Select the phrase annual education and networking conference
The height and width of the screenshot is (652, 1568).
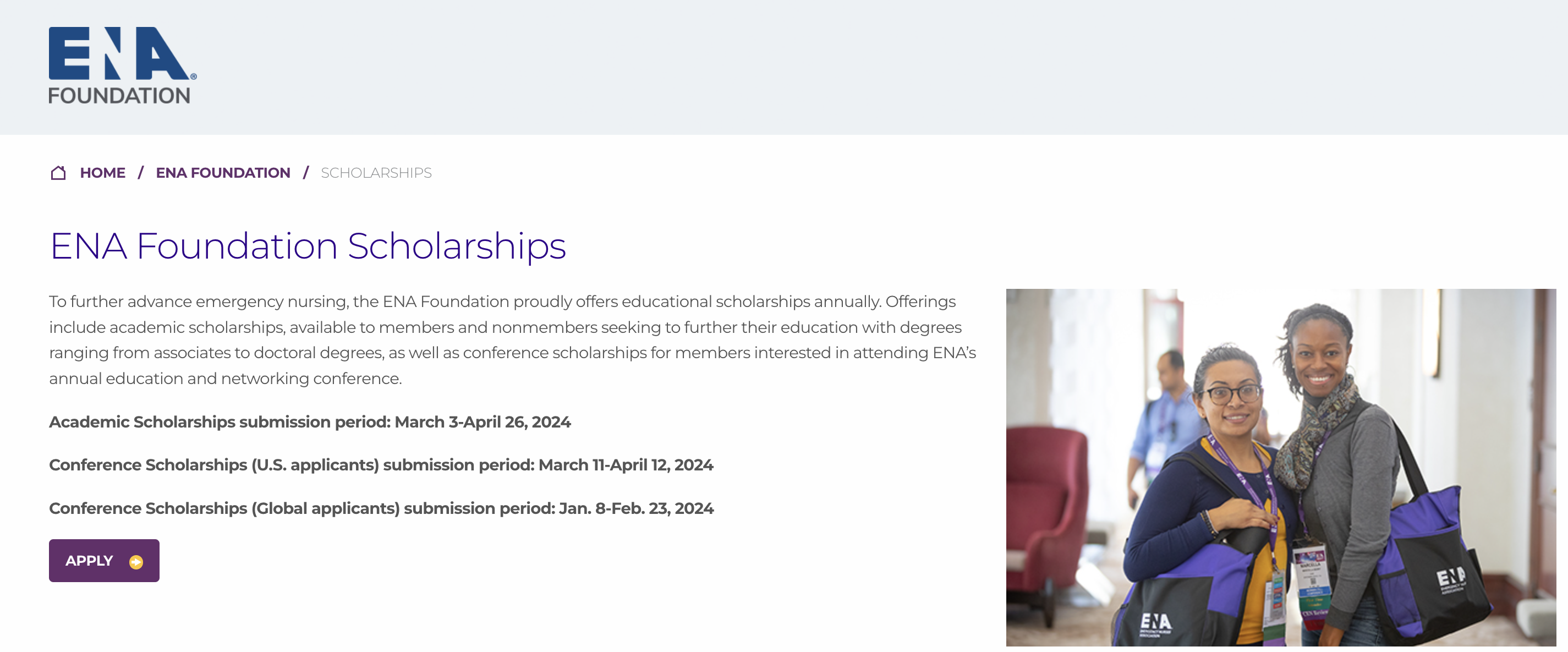[225, 377]
